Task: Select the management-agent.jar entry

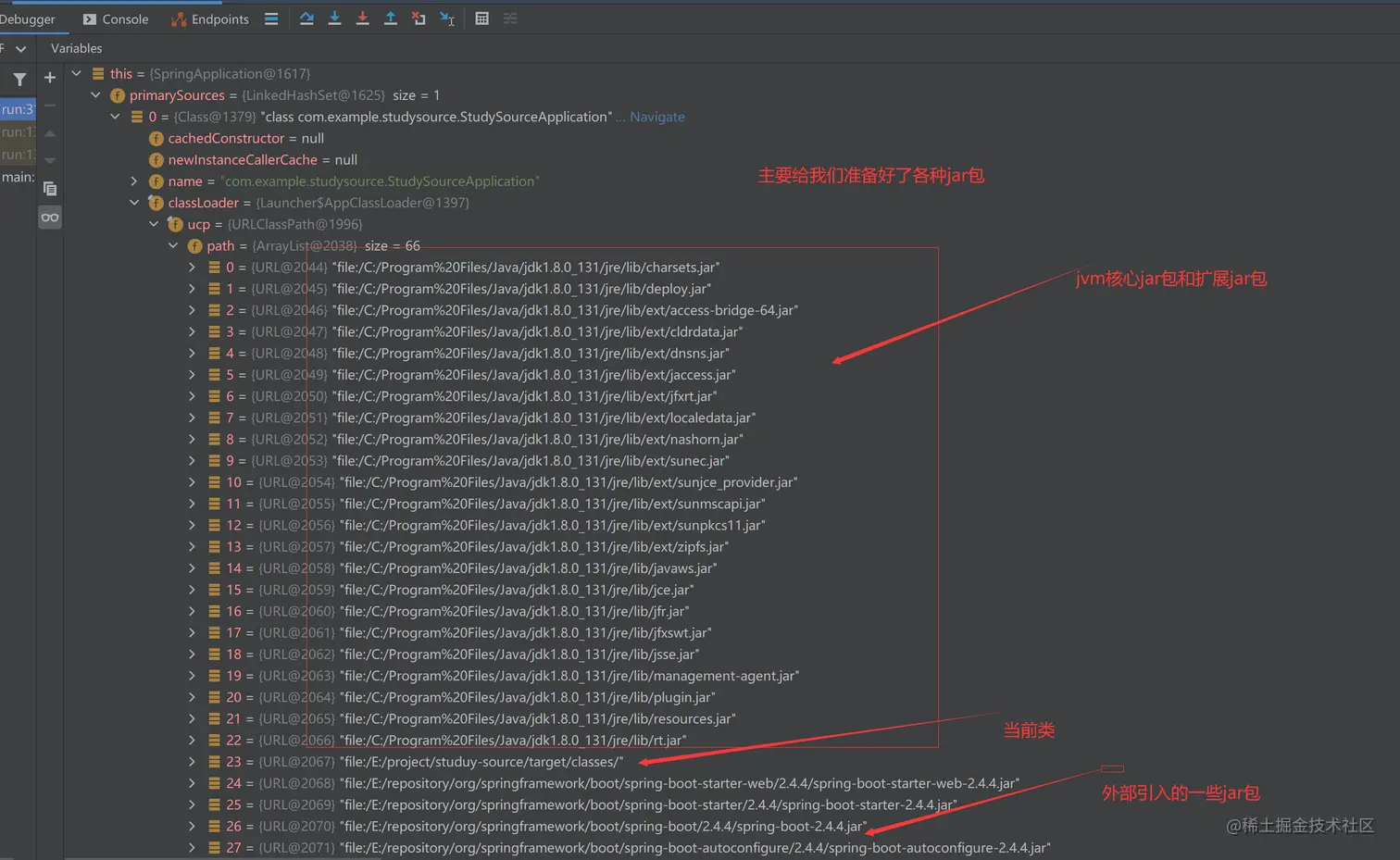Action: [x=504, y=676]
